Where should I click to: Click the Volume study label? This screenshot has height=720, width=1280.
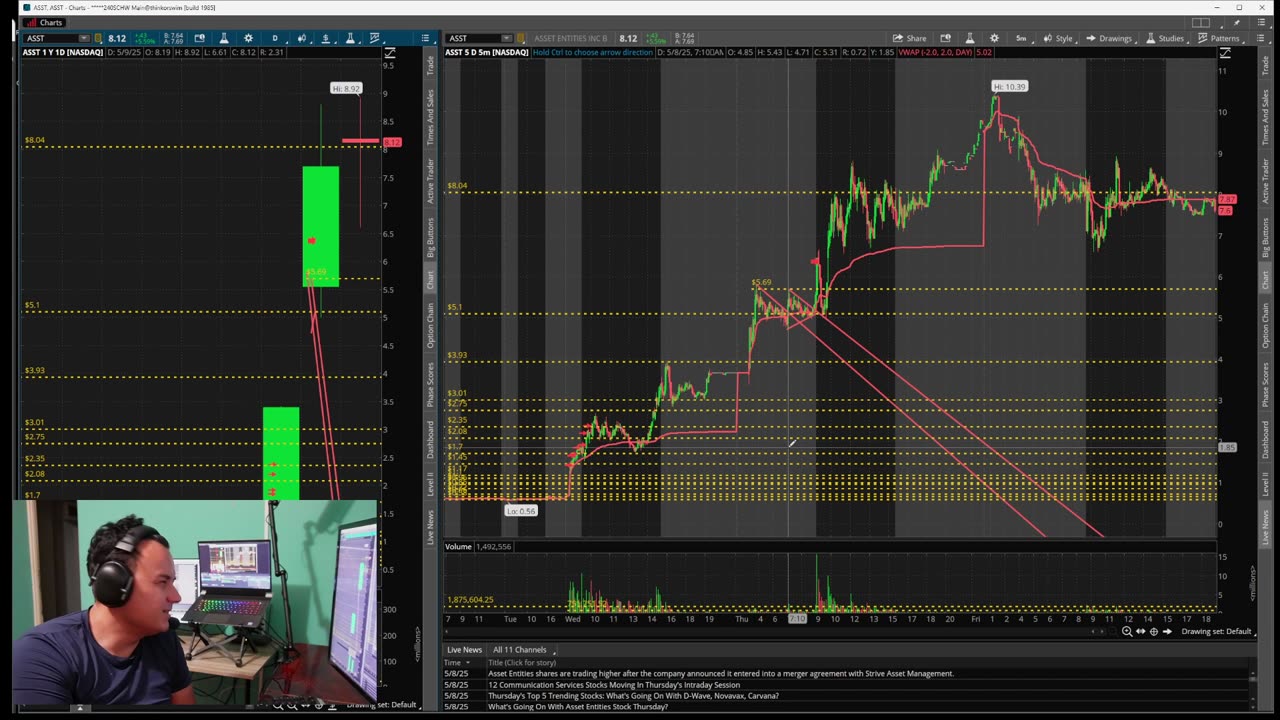tap(458, 546)
